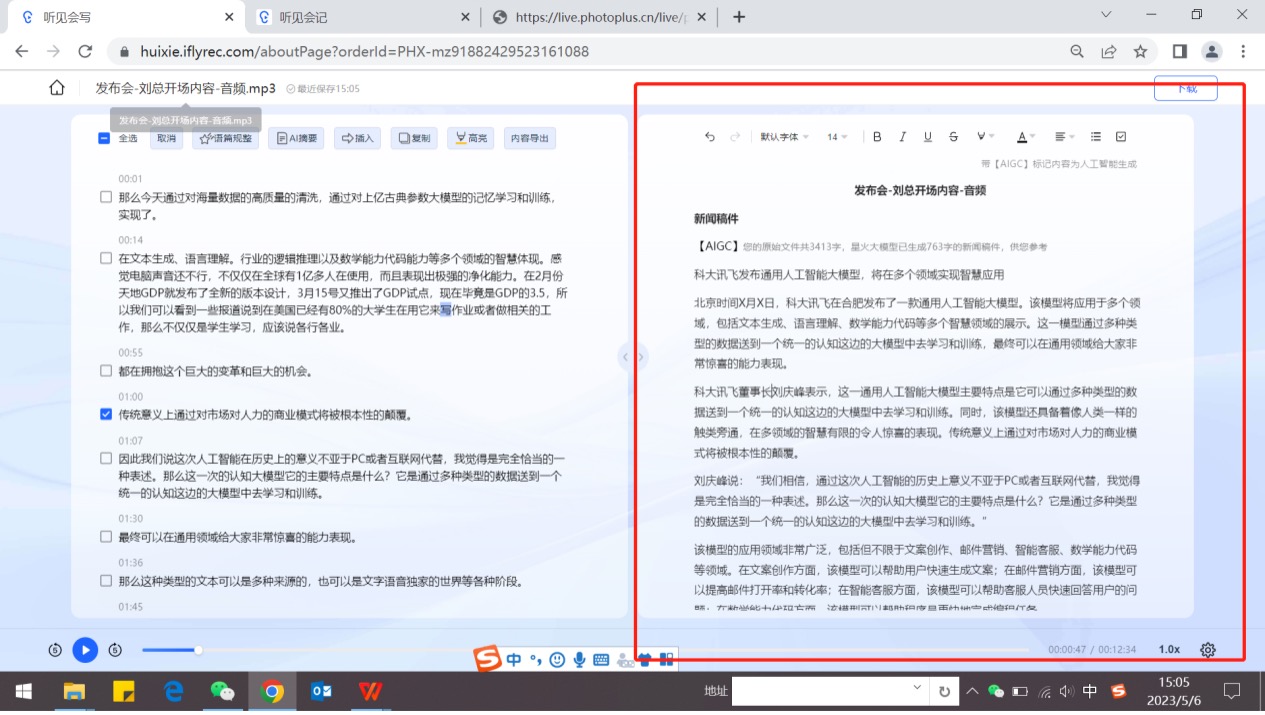Check the 00:01 transcript segment box

click(x=106, y=197)
